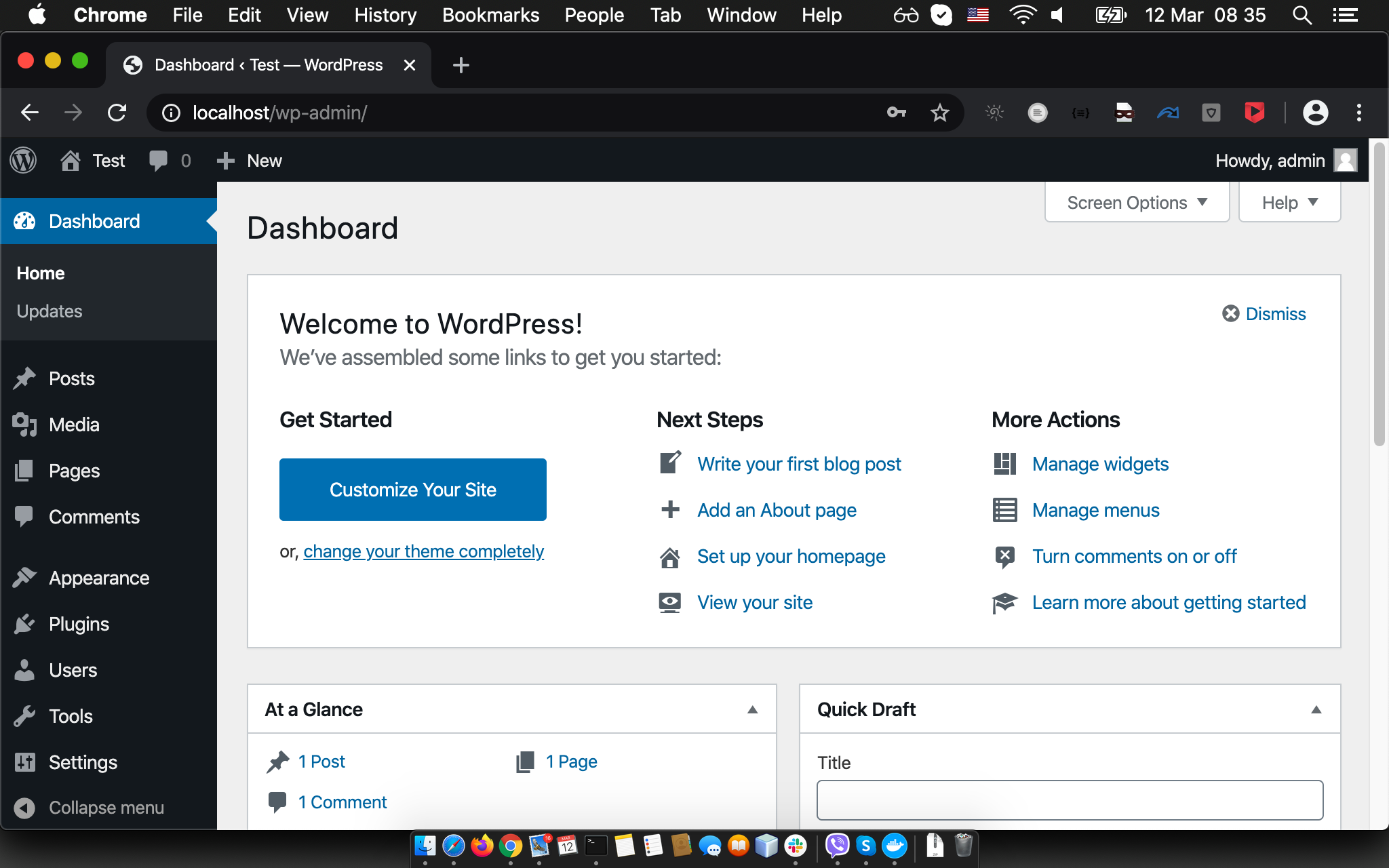Open comments via the speech bubble admin bar icon

(x=158, y=160)
